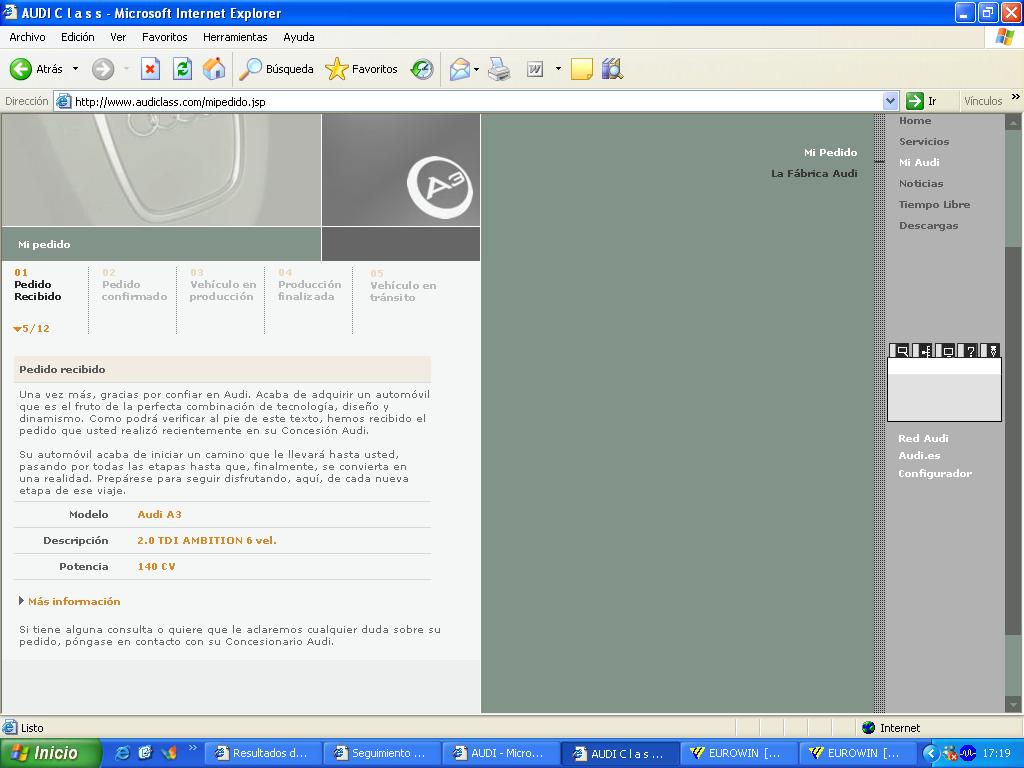Open Descargas in the side menu
Image resolution: width=1024 pixels, height=768 pixels.
pyautogui.click(x=928, y=225)
